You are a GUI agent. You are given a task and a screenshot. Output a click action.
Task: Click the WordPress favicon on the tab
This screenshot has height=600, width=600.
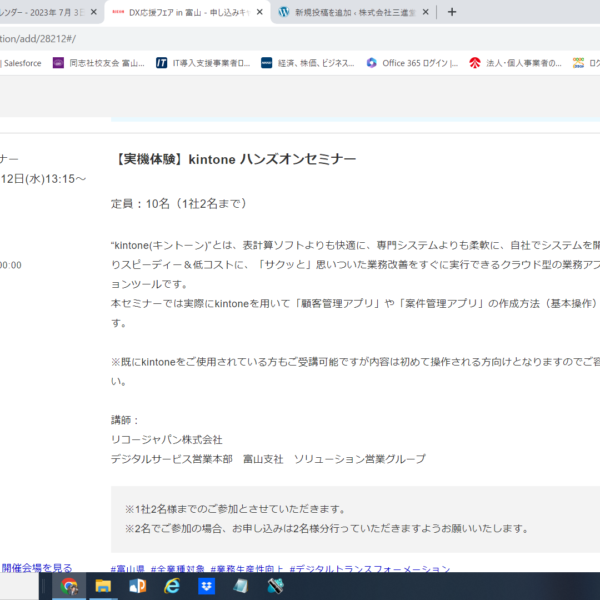[x=284, y=12]
